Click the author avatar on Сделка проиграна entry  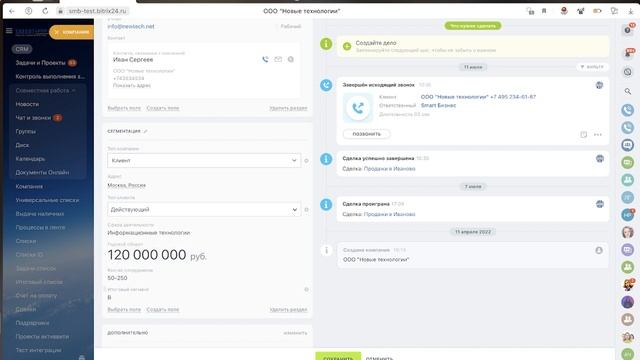click(x=600, y=204)
